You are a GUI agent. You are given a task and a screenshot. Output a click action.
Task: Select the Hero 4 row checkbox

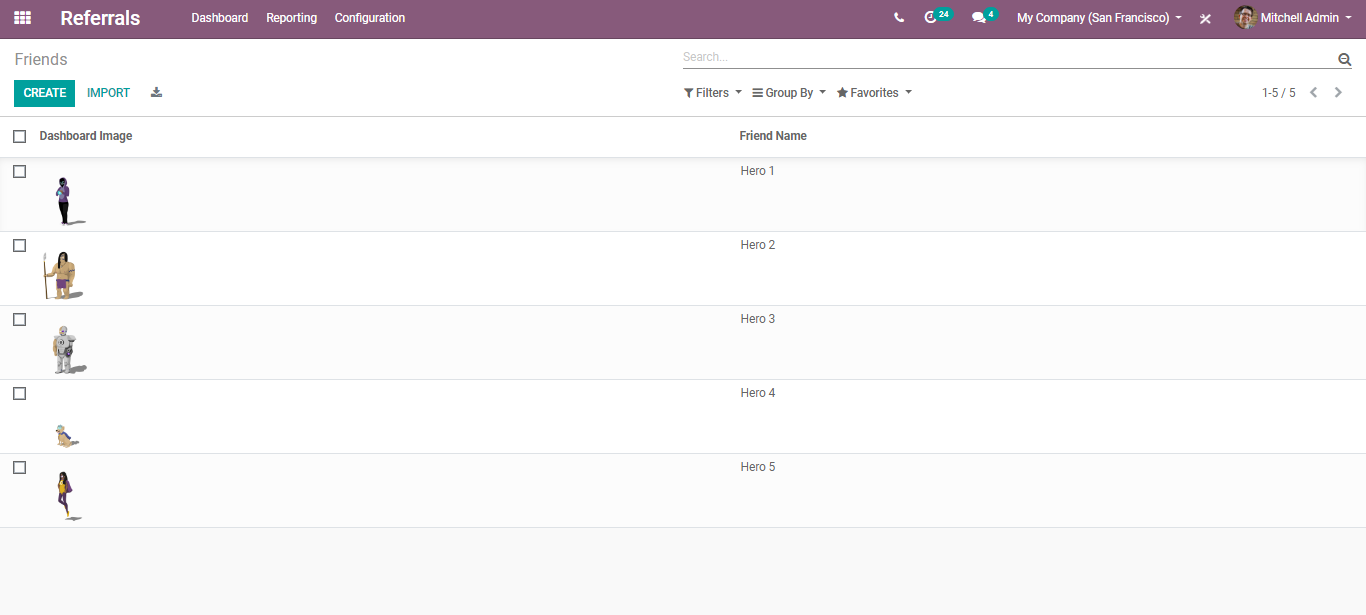tap(19, 393)
